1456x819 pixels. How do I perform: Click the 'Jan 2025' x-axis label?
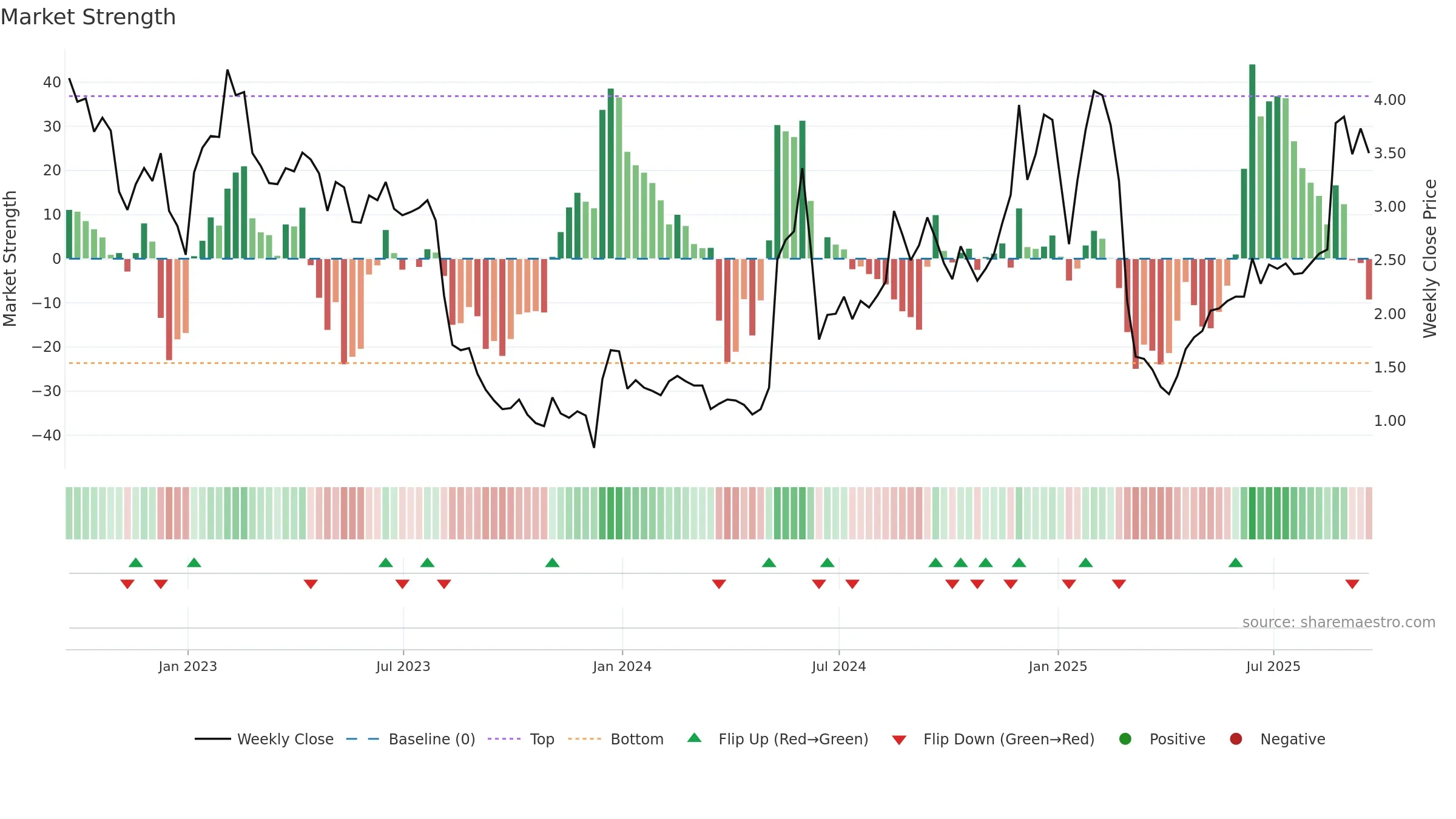pos(1057,666)
